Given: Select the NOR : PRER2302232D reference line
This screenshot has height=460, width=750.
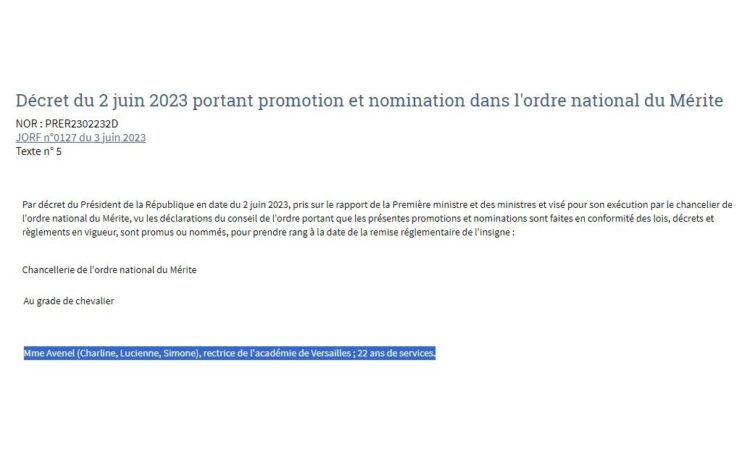Looking at the screenshot, I should coord(67,124).
